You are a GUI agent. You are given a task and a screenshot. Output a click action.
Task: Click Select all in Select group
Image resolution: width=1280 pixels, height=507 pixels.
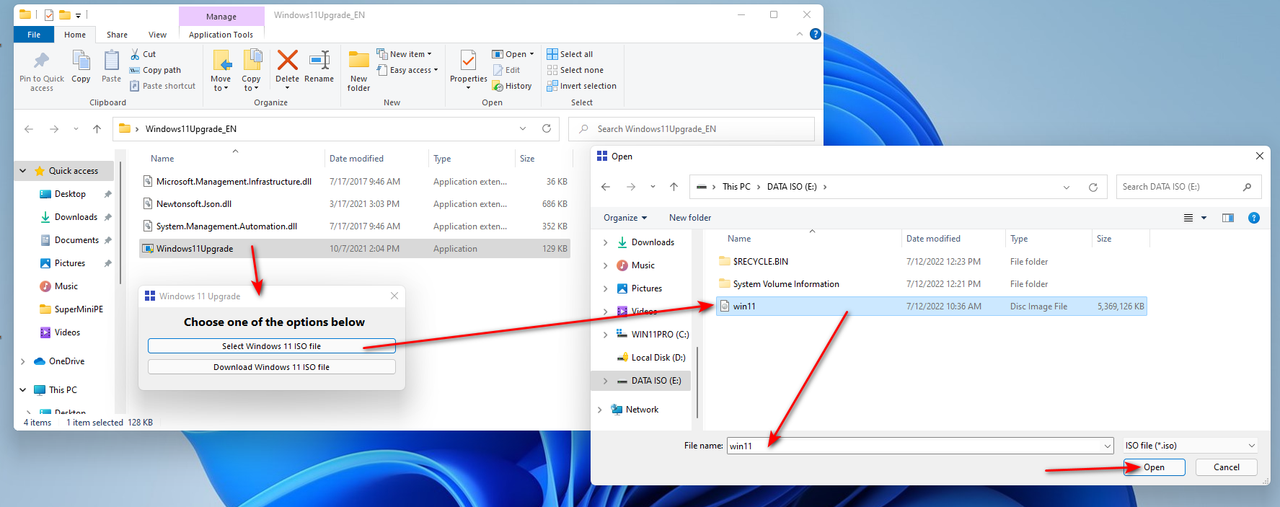(569, 54)
